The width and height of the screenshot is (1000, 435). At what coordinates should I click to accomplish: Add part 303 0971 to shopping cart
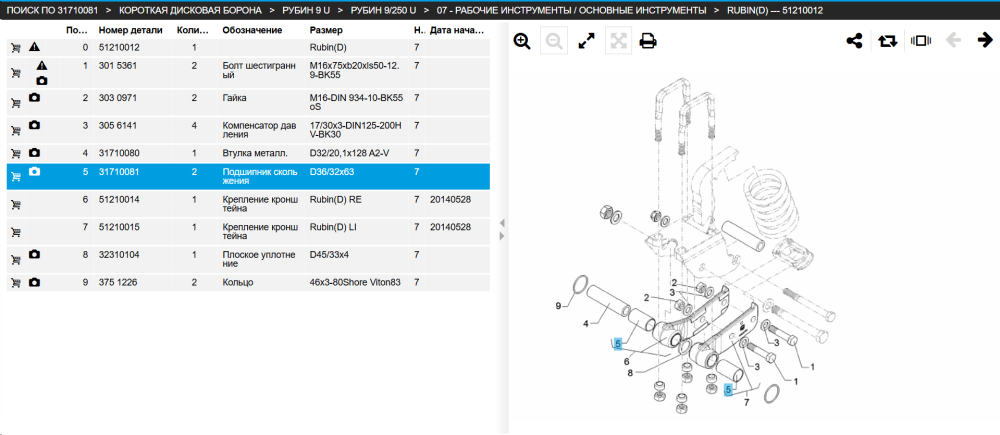pos(16,103)
